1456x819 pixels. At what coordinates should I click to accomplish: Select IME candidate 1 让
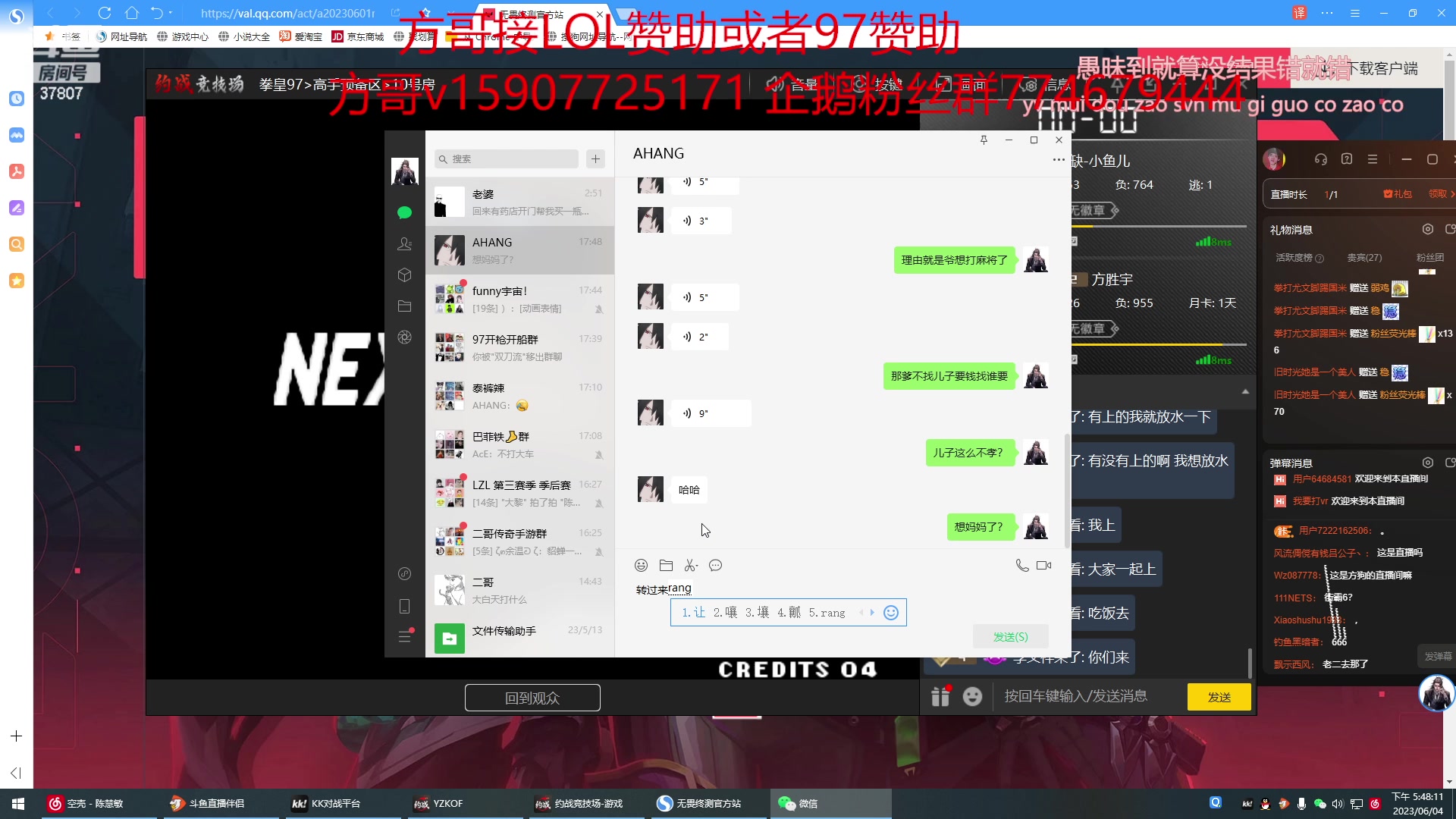(x=693, y=612)
